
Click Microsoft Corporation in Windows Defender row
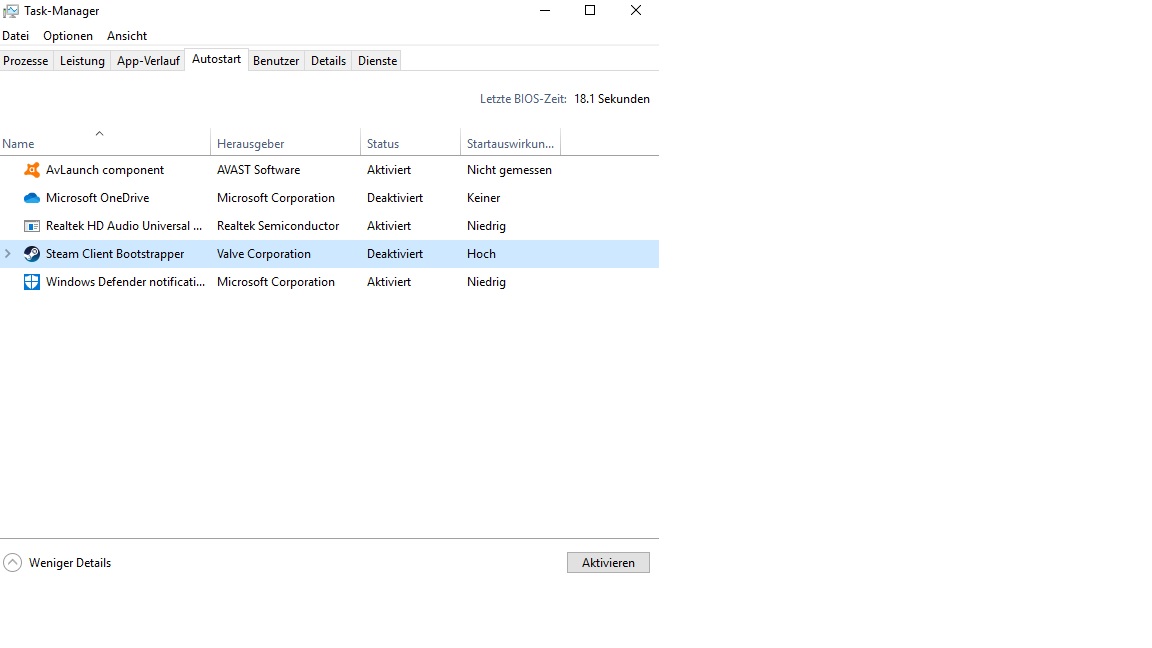click(x=276, y=282)
